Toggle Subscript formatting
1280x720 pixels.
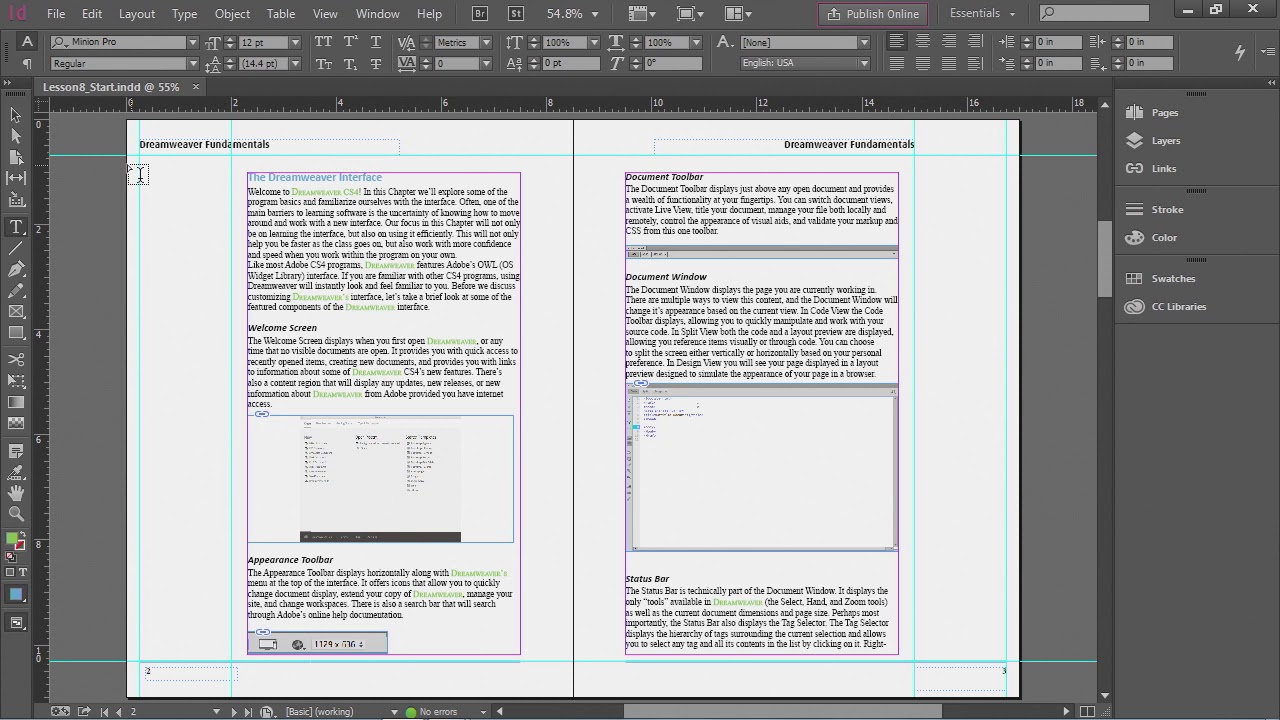click(351, 63)
